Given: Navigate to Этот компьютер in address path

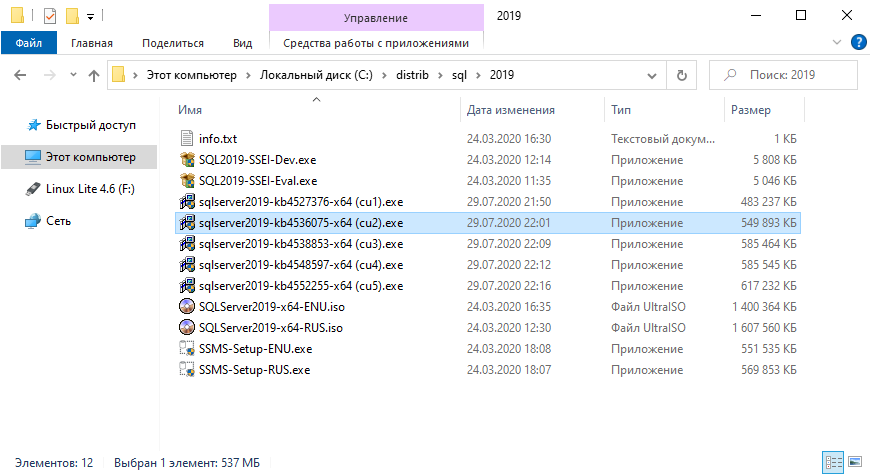Looking at the screenshot, I should 192,75.
